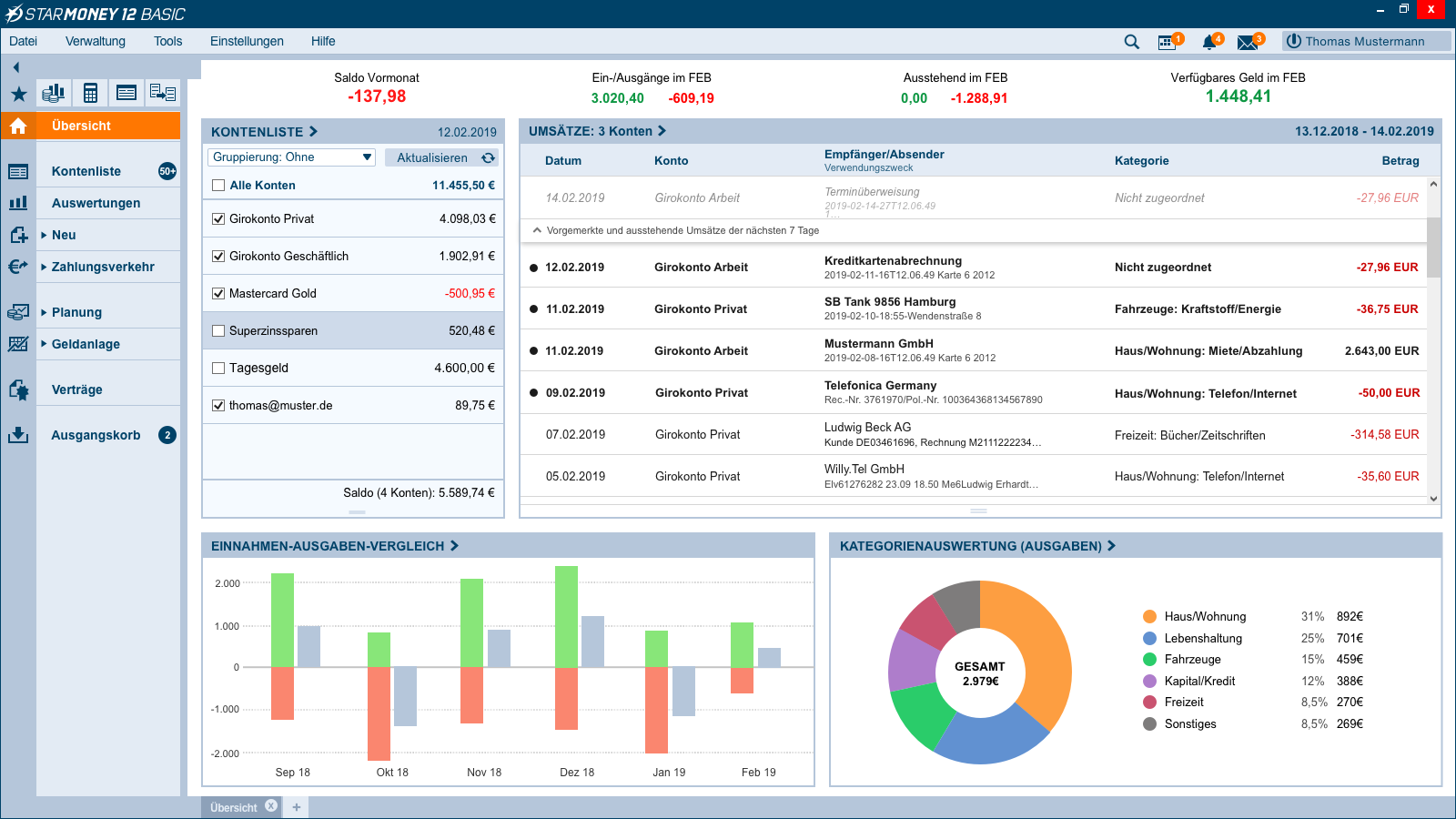Open the Einstellungen menu
The width and height of the screenshot is (1456, 819).
point(247,41)
